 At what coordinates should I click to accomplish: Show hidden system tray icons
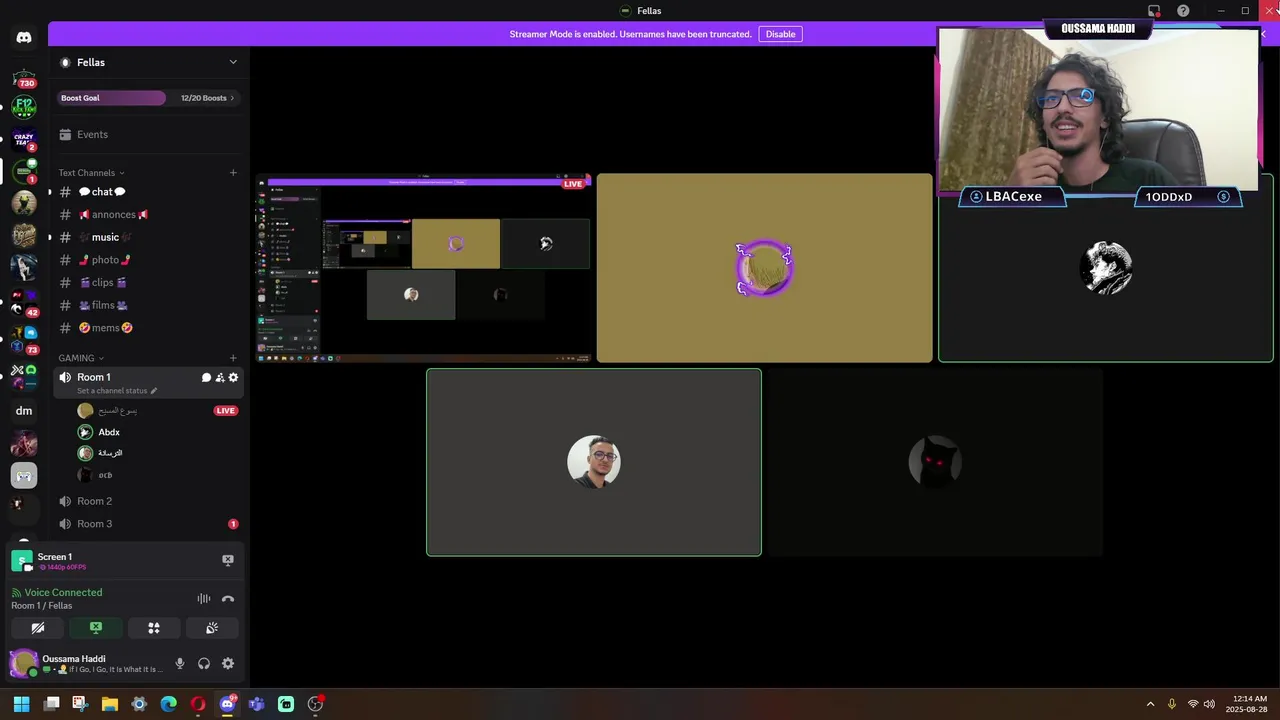pos(1150,704)
